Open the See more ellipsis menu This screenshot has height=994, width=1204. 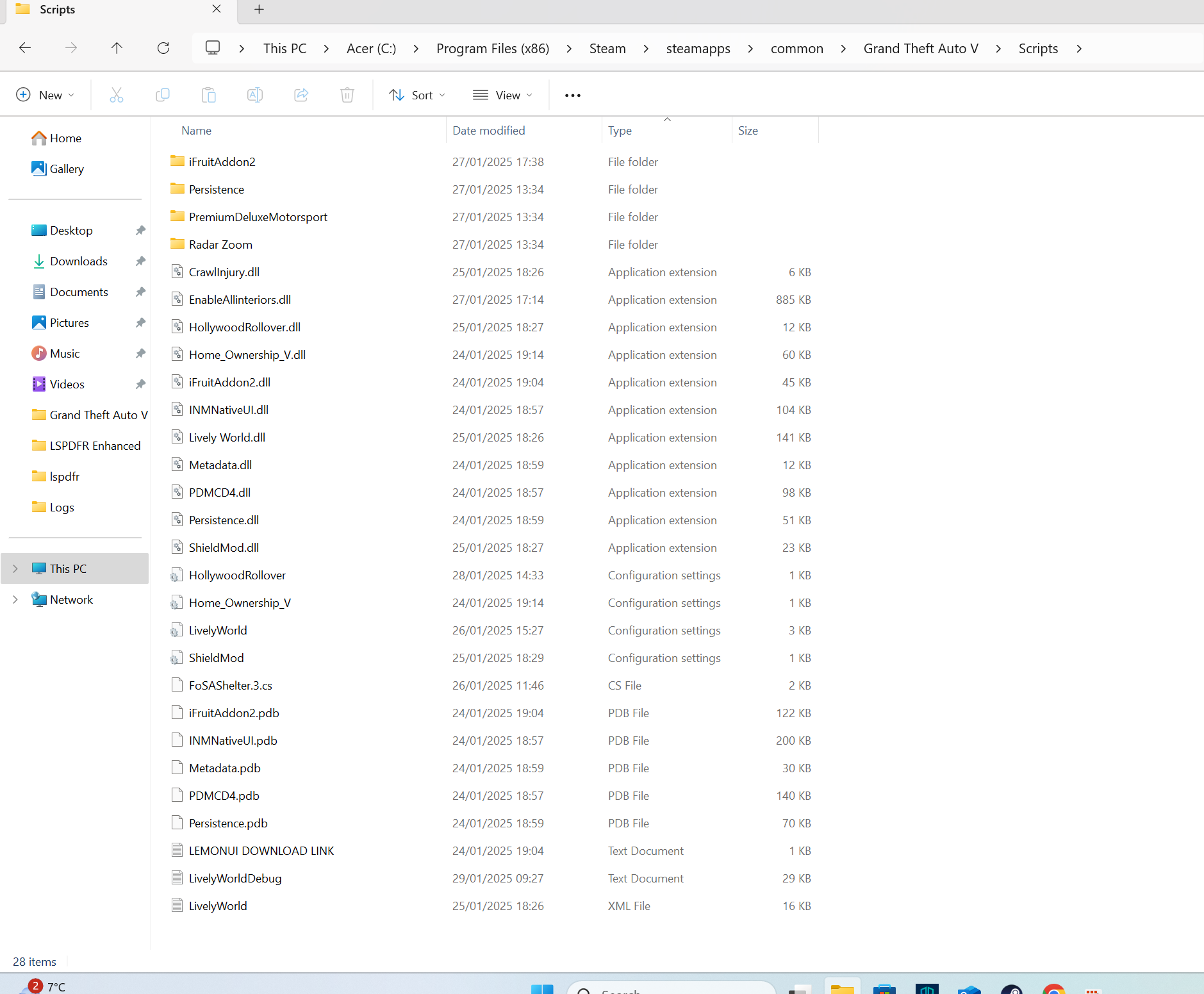pyautogui.click(x=573, y=95)
